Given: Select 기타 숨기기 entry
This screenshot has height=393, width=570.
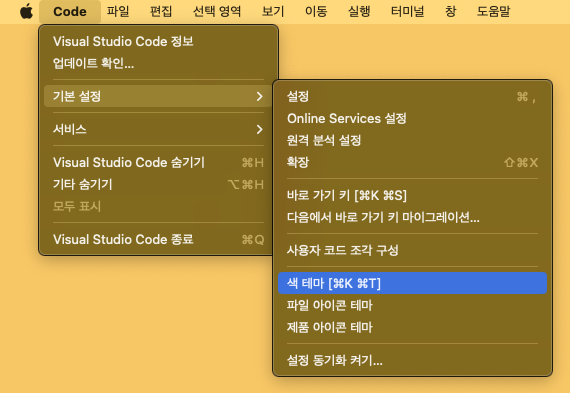Looking at the screenshot, I should pyautogui.click(x=158, y=185).
